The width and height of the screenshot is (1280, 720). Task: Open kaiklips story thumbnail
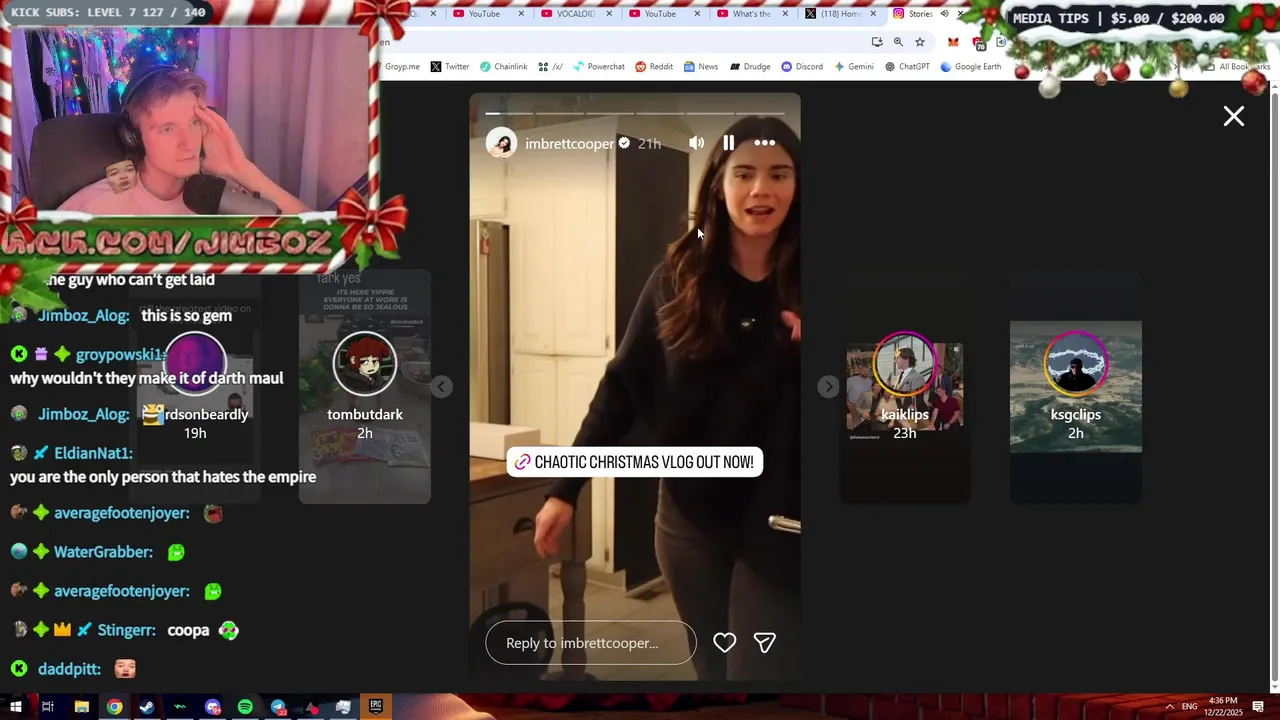tap(905, 387)
